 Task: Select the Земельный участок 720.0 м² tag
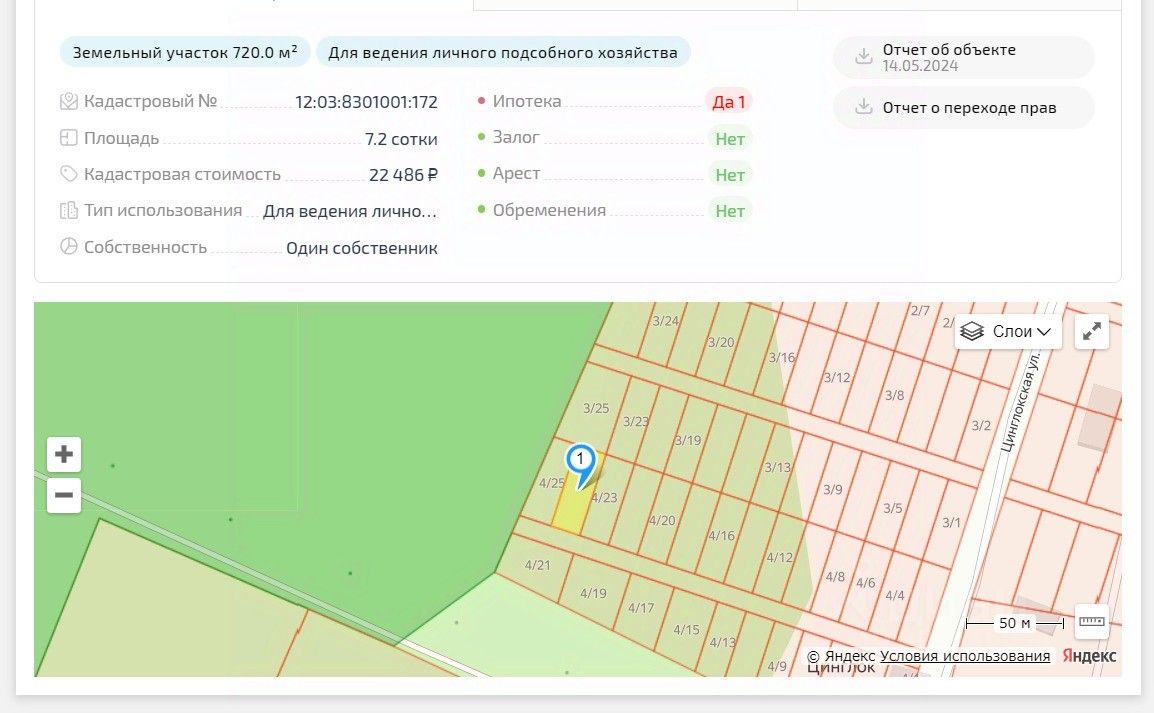click(185, 53)
